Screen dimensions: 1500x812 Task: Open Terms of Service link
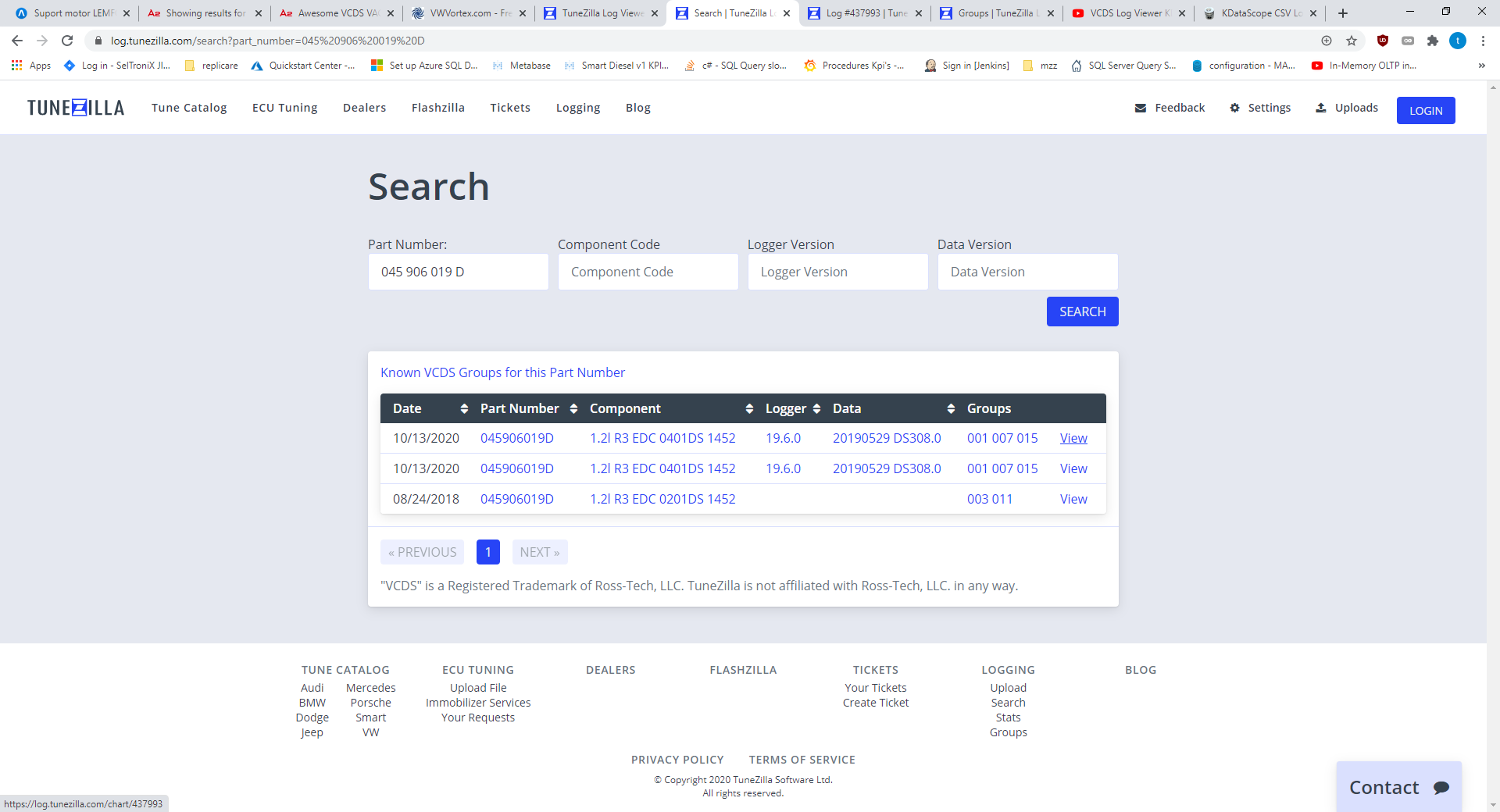(x=802, y=760)
